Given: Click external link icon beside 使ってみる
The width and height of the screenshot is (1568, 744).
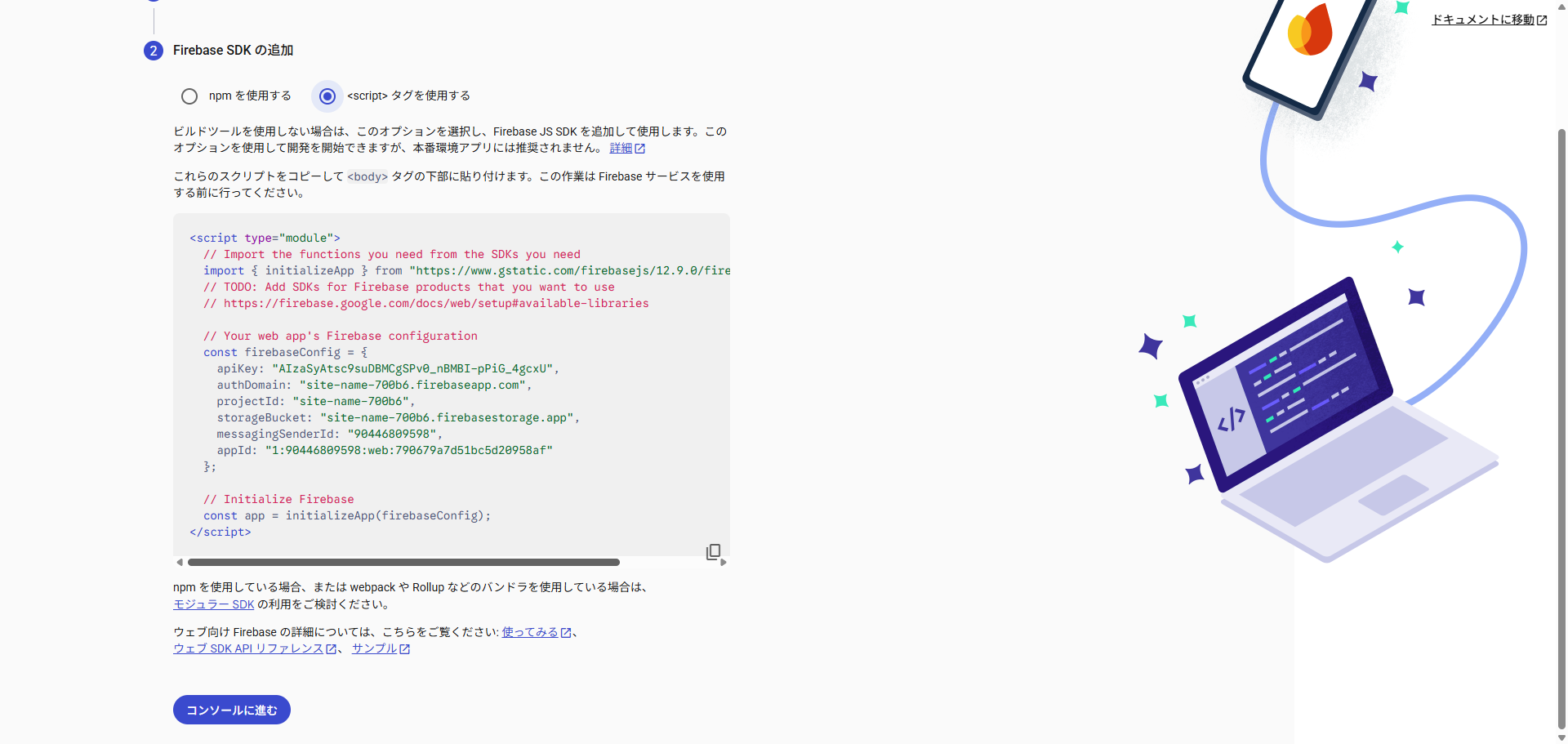Looking at the screenshot, I should pos(567,631).
